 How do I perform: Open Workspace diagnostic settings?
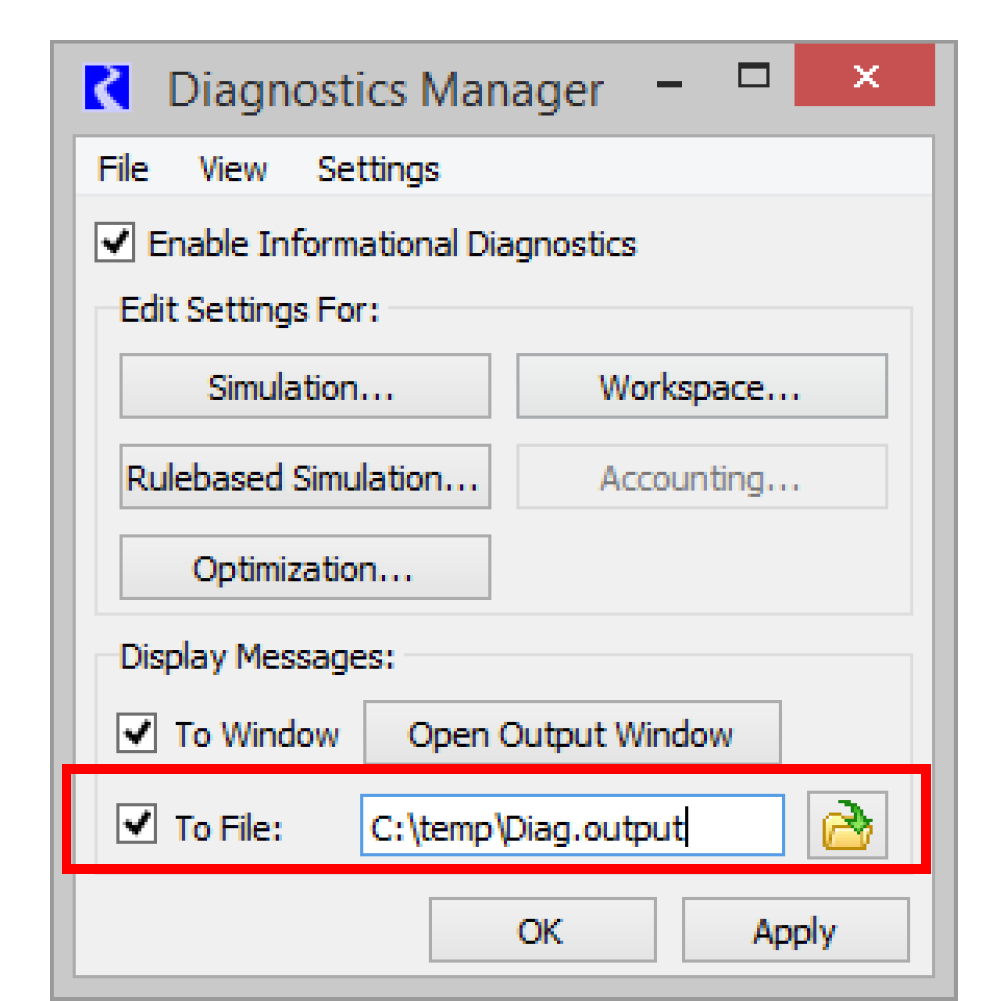[x=701, y=387]
